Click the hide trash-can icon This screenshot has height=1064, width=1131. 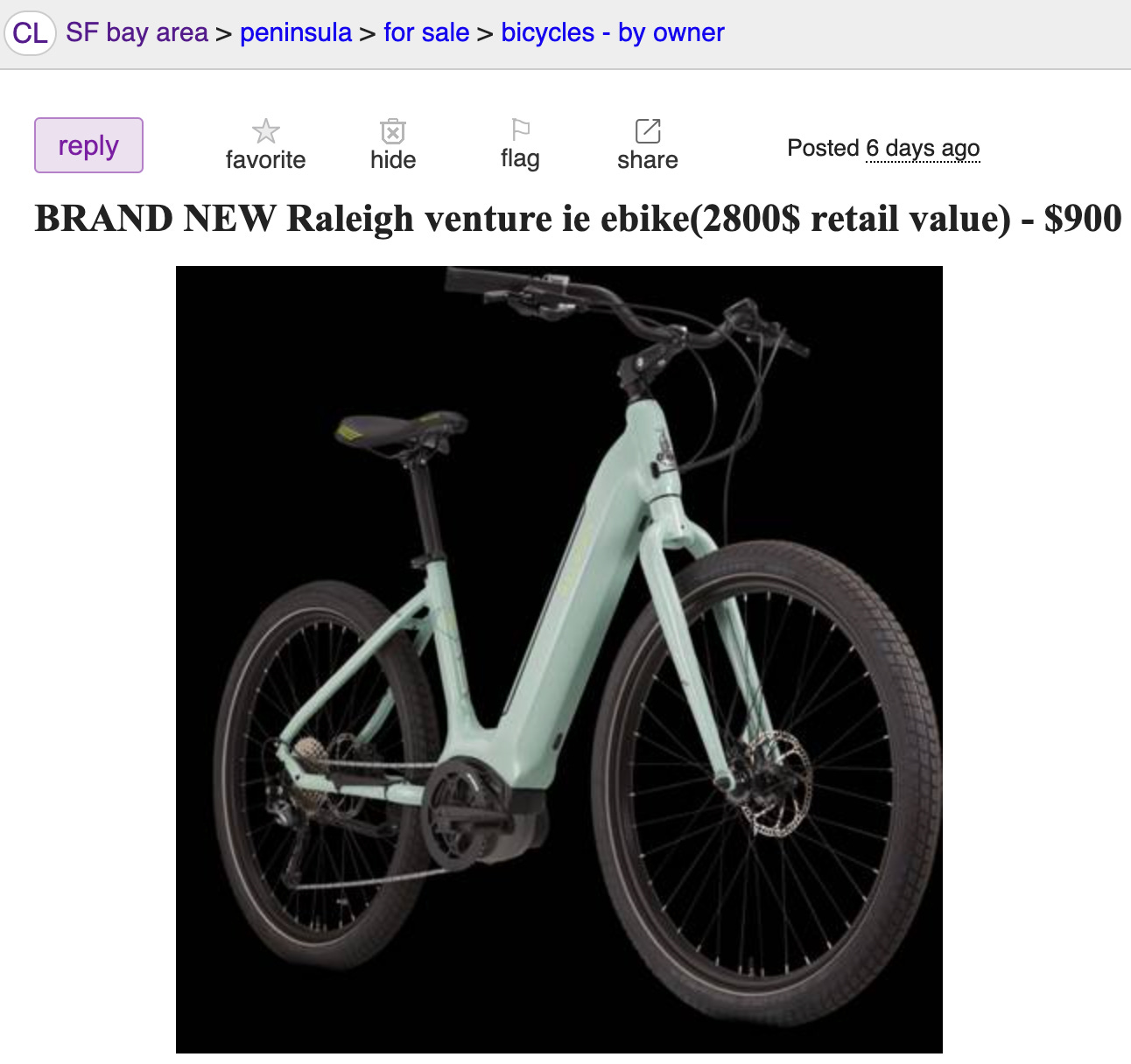[393, 131]
